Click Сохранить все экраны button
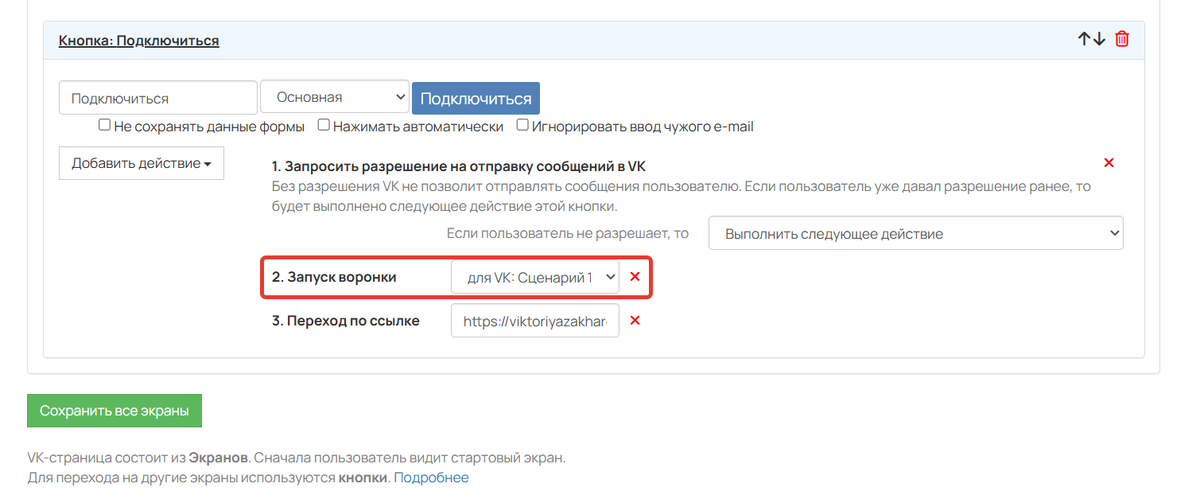The image size is (1200, 499). pos(114,411)
